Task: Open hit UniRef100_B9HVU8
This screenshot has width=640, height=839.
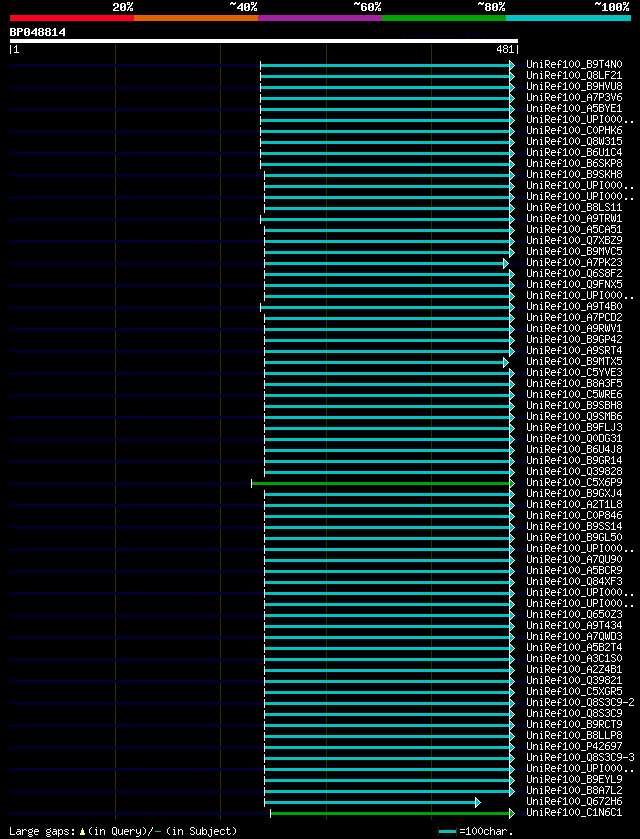Action: 574,87
